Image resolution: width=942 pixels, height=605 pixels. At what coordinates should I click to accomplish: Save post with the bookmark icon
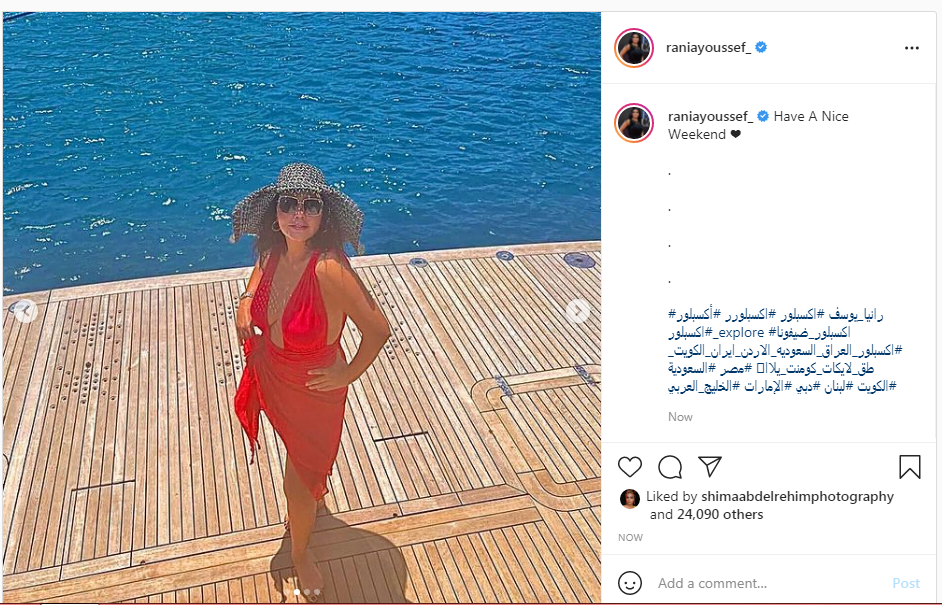click(910, 467)
